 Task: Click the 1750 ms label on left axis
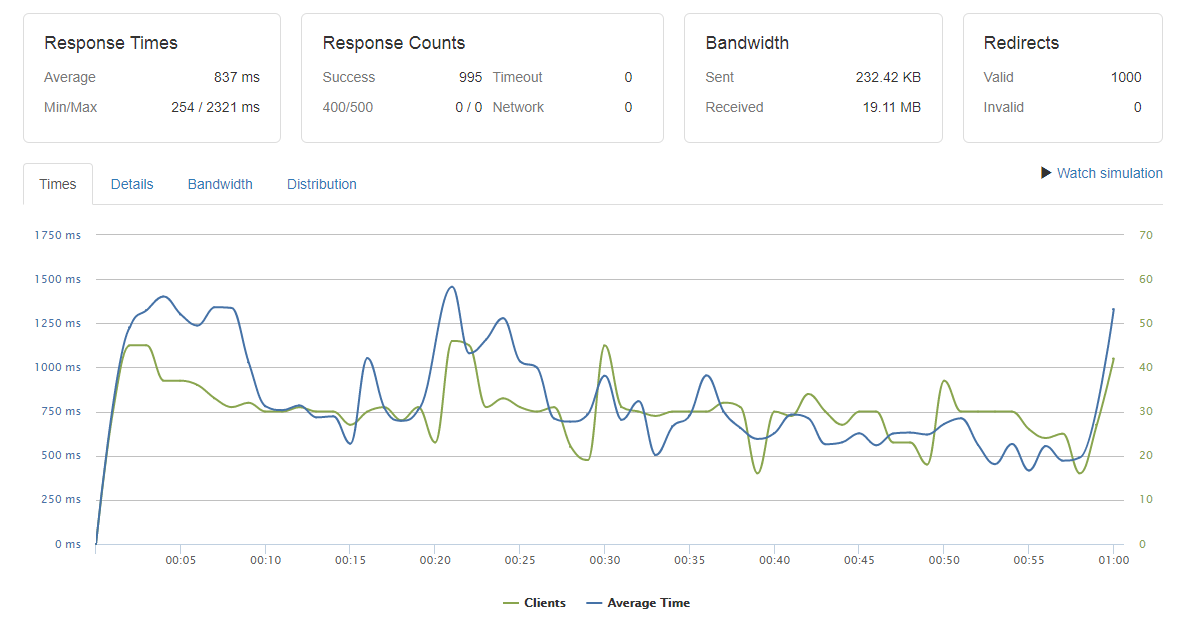57,235
